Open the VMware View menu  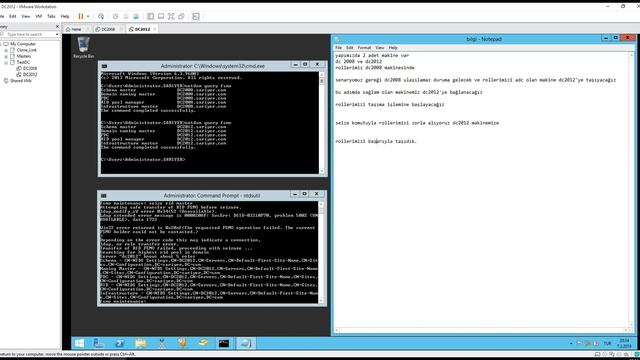tap(26, 16)
